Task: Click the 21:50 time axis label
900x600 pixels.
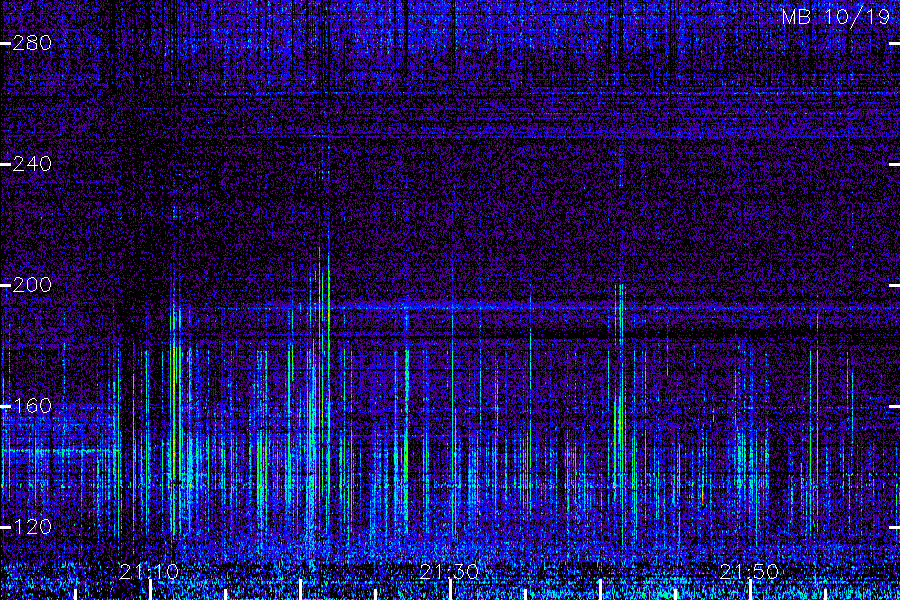Action: point(749,571)
